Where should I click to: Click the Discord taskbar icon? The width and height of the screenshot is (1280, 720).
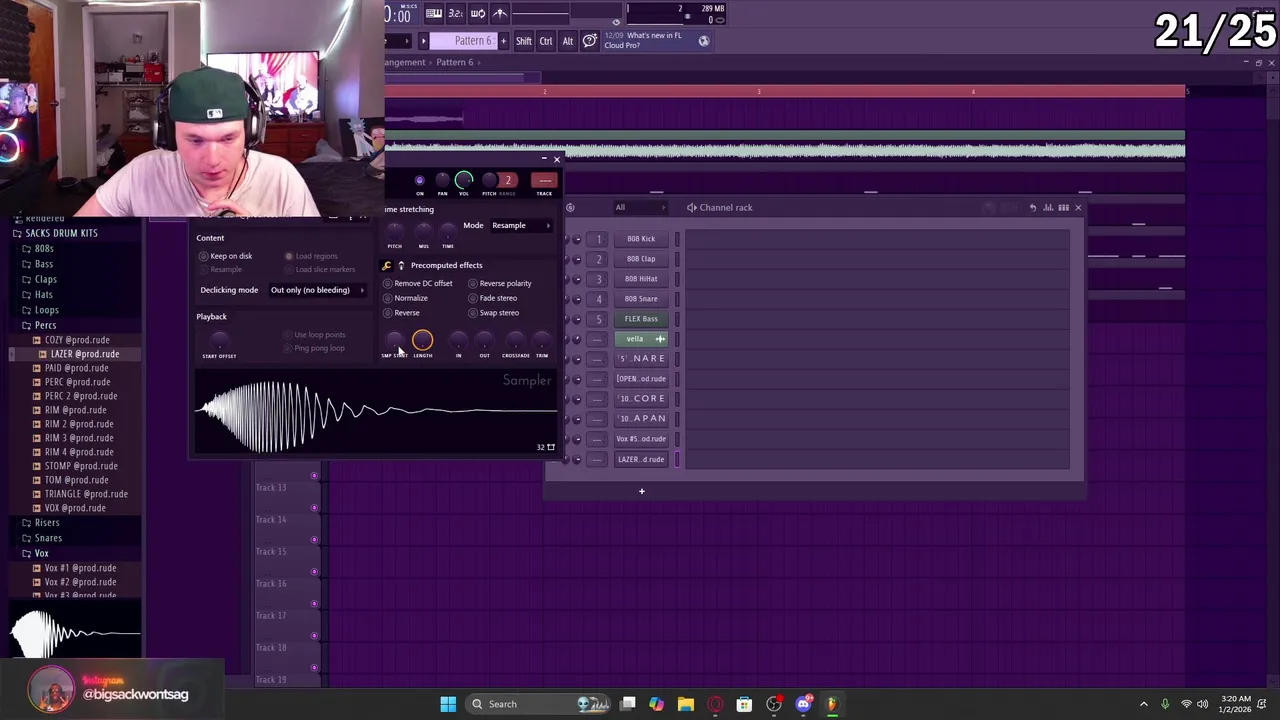click(x=803, y=704)
